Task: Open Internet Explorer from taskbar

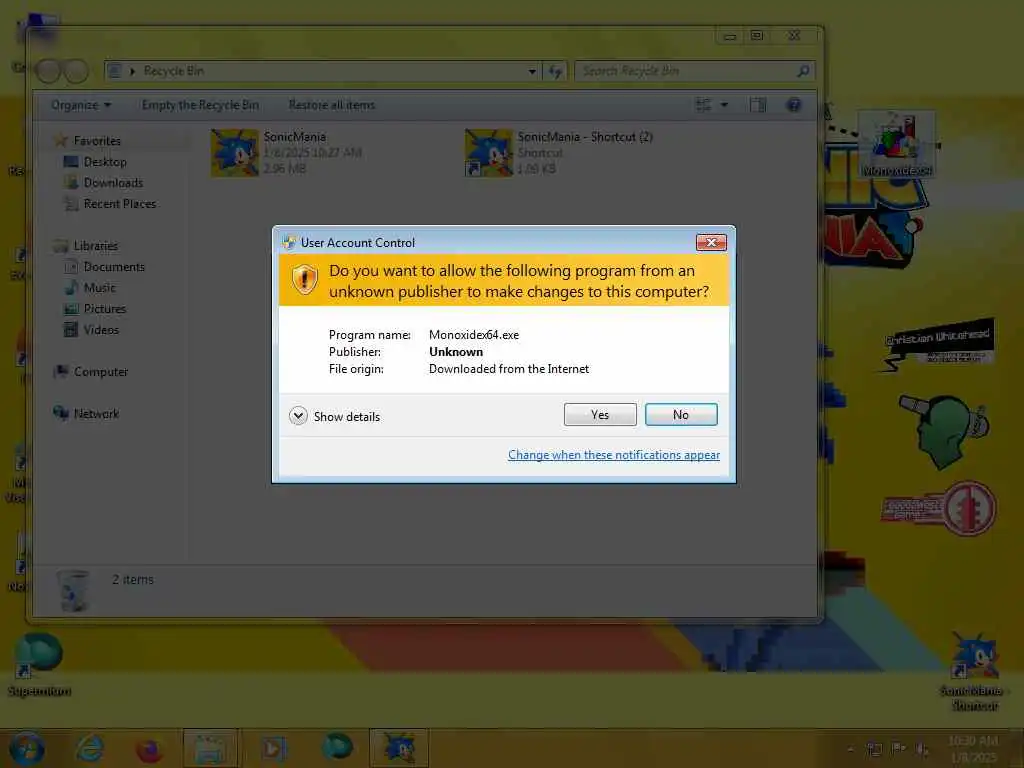Action: click(x=90, y=748)
